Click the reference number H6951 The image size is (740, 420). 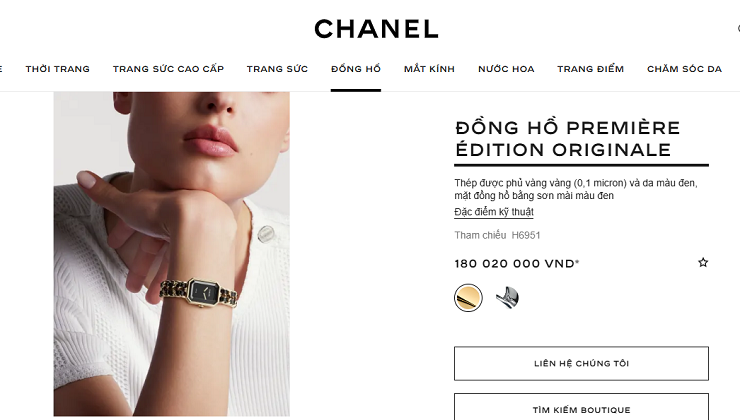[526, 235]
